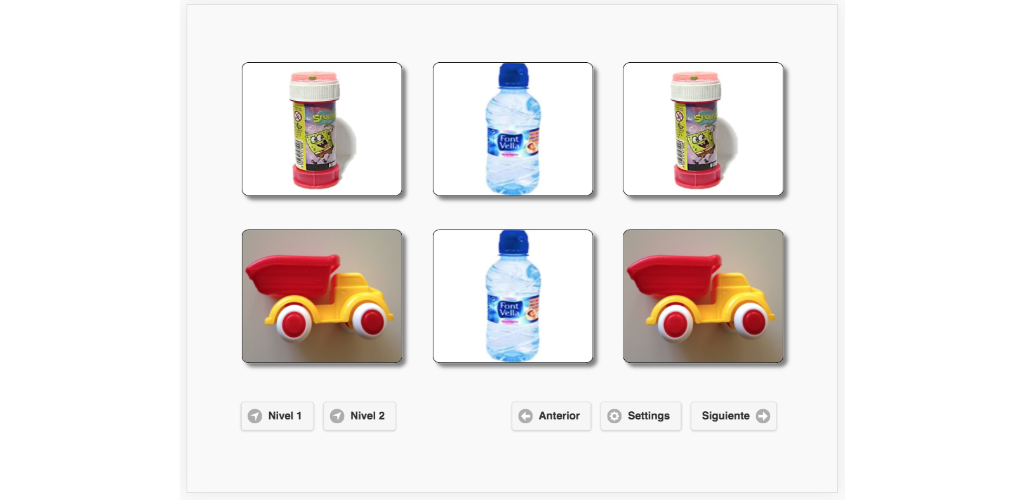Click the Font Vella label on upper water bottle
This screenshot has width=1024, height=500.
(508, 144)
